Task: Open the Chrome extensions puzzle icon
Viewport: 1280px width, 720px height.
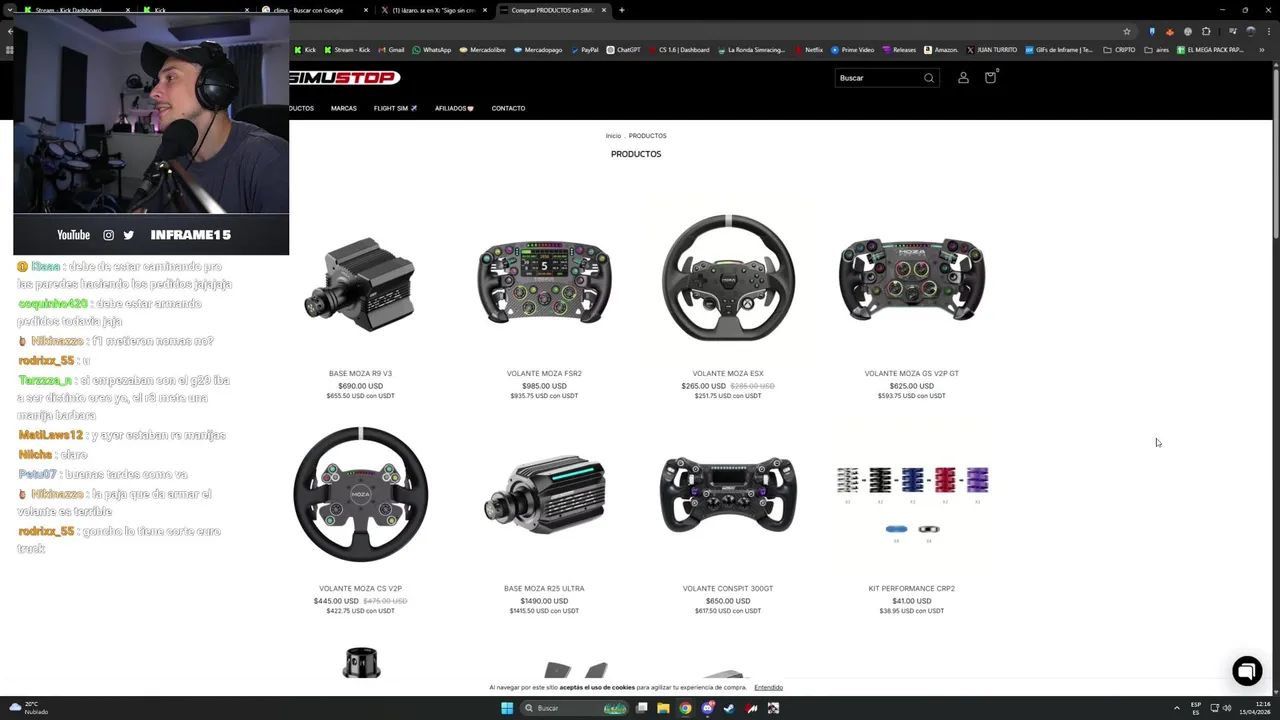Action: click(1206, 31)
